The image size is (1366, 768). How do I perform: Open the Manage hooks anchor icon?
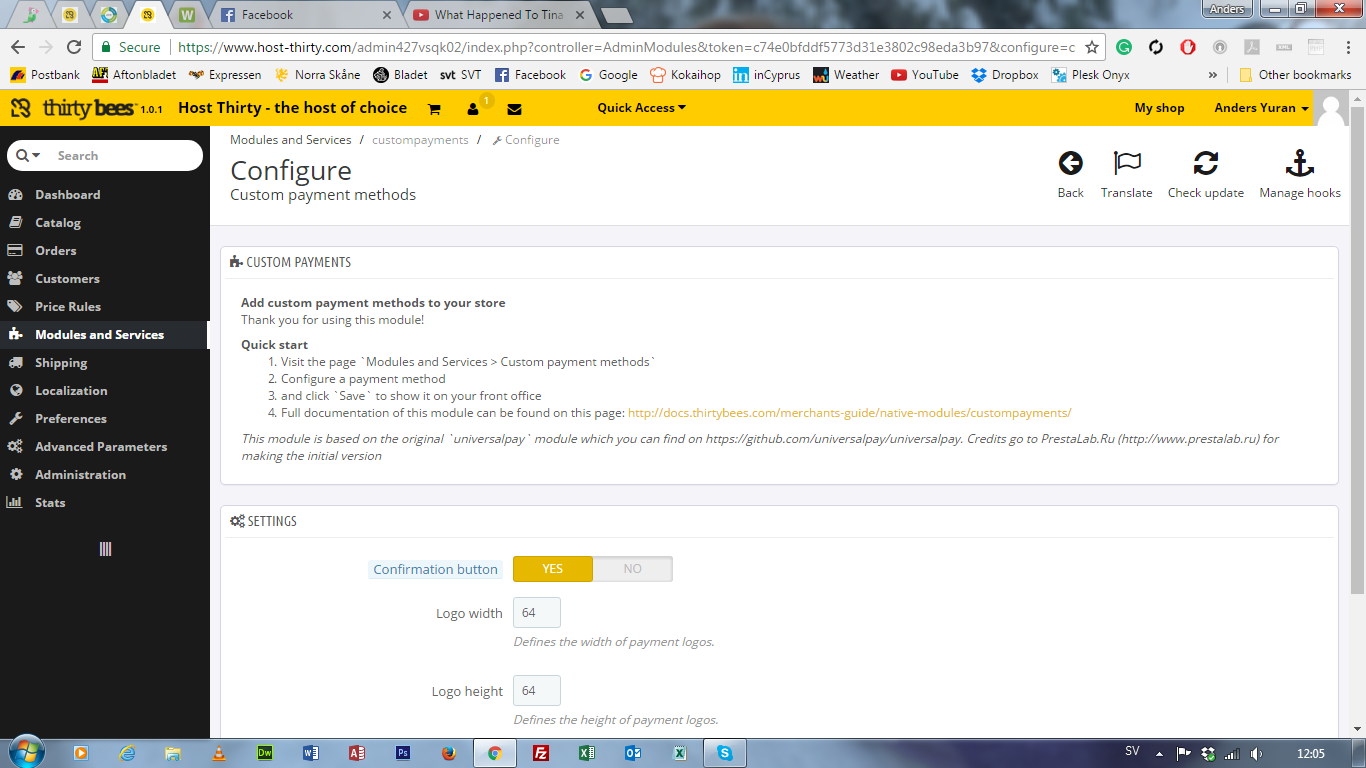pos(1299,164)
